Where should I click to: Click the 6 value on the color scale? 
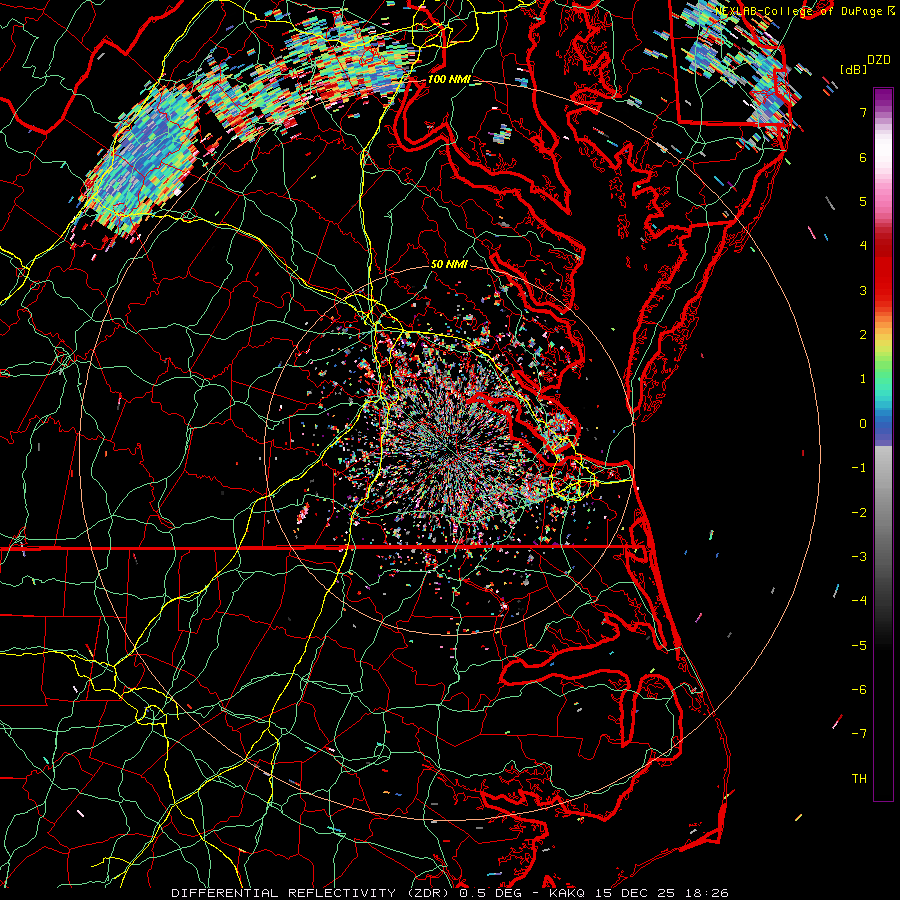point(863,157)
